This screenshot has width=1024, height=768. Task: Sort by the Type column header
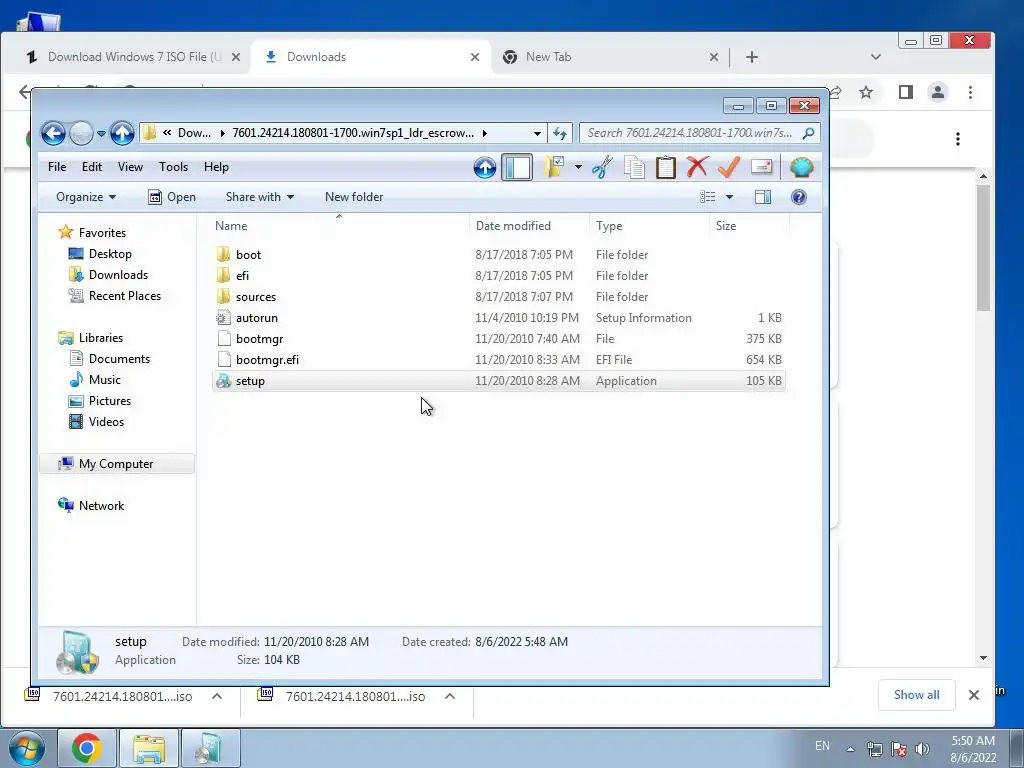coord(649,226)
